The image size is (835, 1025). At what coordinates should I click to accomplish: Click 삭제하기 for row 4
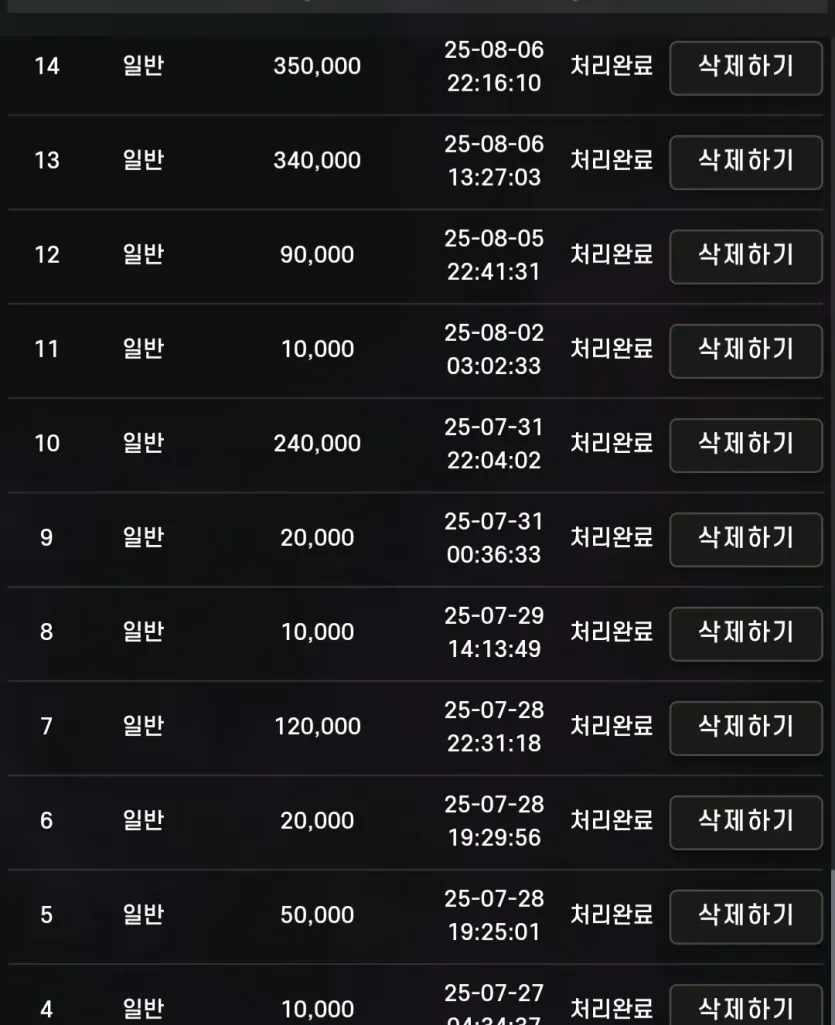tap(745, 1005)
